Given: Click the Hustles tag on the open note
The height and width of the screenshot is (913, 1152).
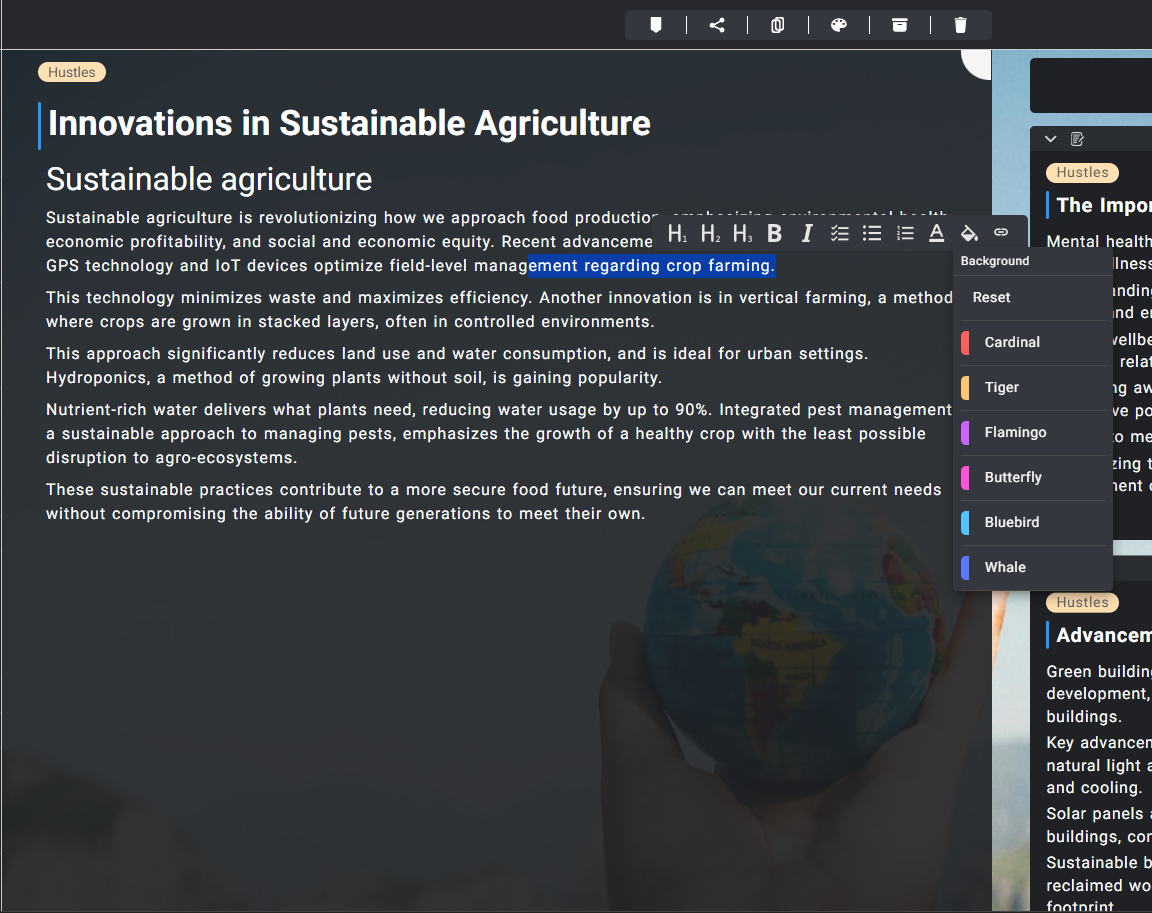Looking at the screenshot, I should [x=72, y=72].
